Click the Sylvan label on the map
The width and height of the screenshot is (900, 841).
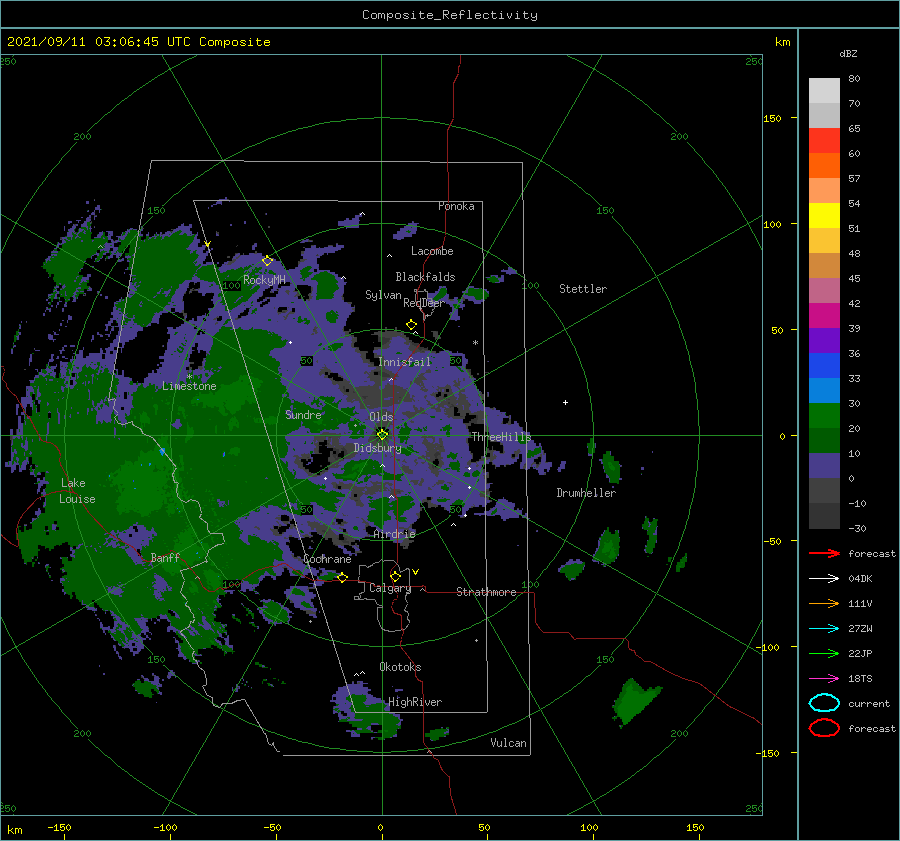point(383,295)
